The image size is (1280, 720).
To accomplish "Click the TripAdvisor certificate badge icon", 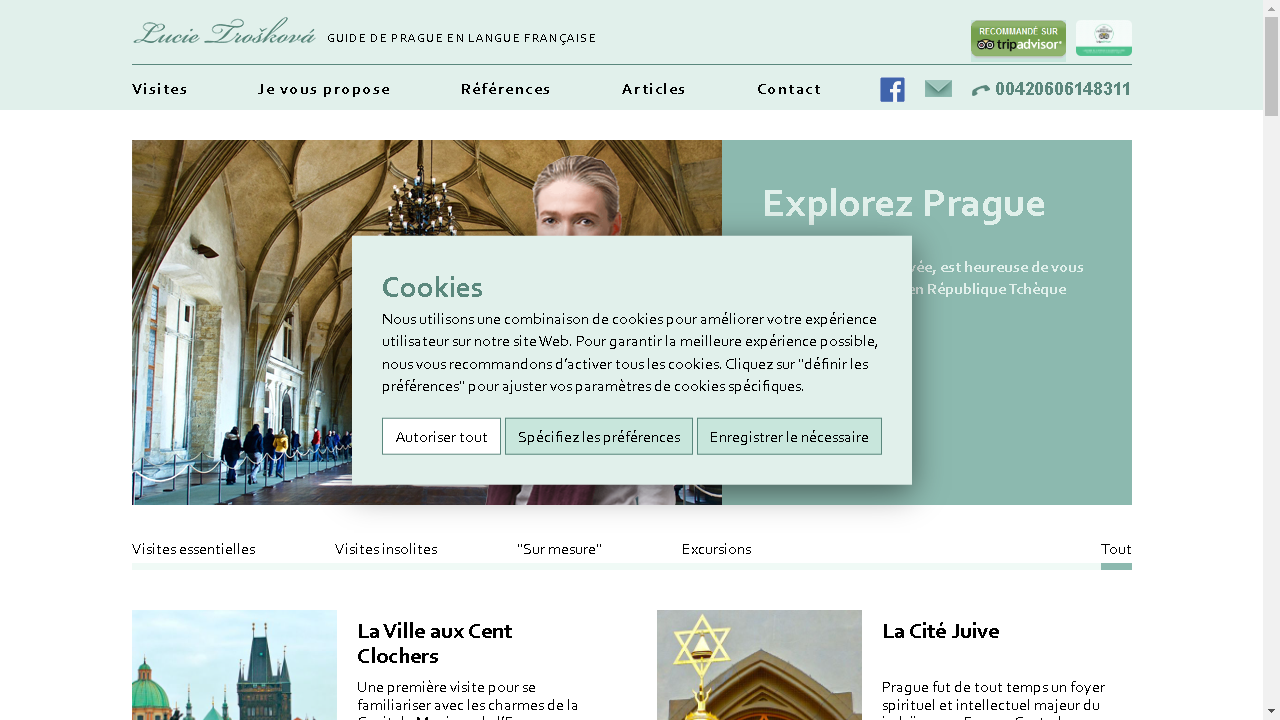I will coord(1104,38).
